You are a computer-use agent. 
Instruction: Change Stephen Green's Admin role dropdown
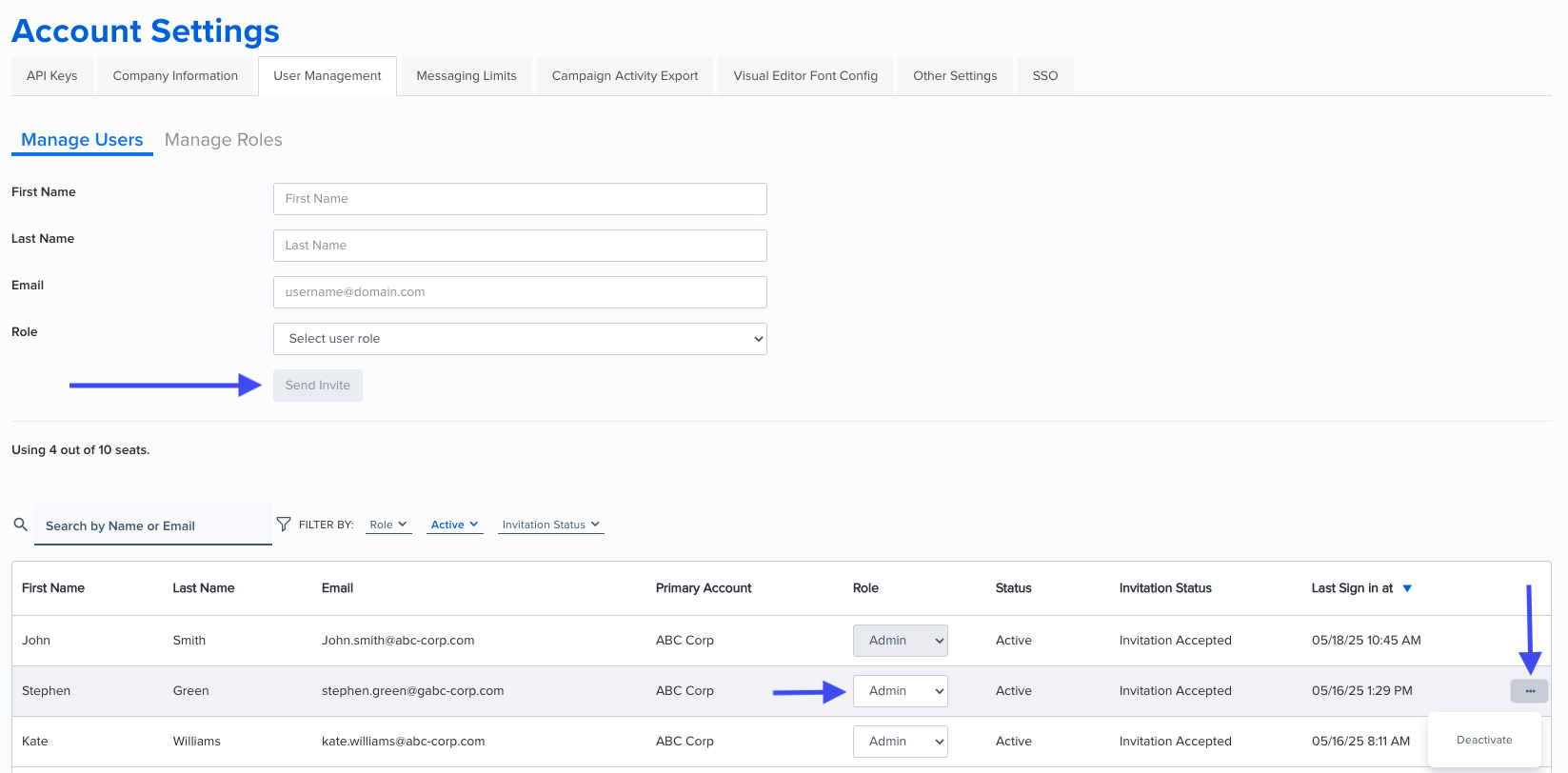[x=901, y=691]
